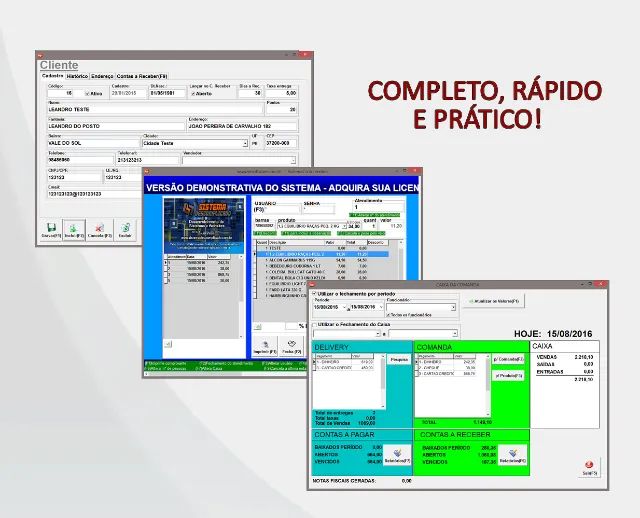This screenshot has height=518, width=640.
Task: Switch to the Contas a Receber(F8) tab
Action: tap(142, 76)
